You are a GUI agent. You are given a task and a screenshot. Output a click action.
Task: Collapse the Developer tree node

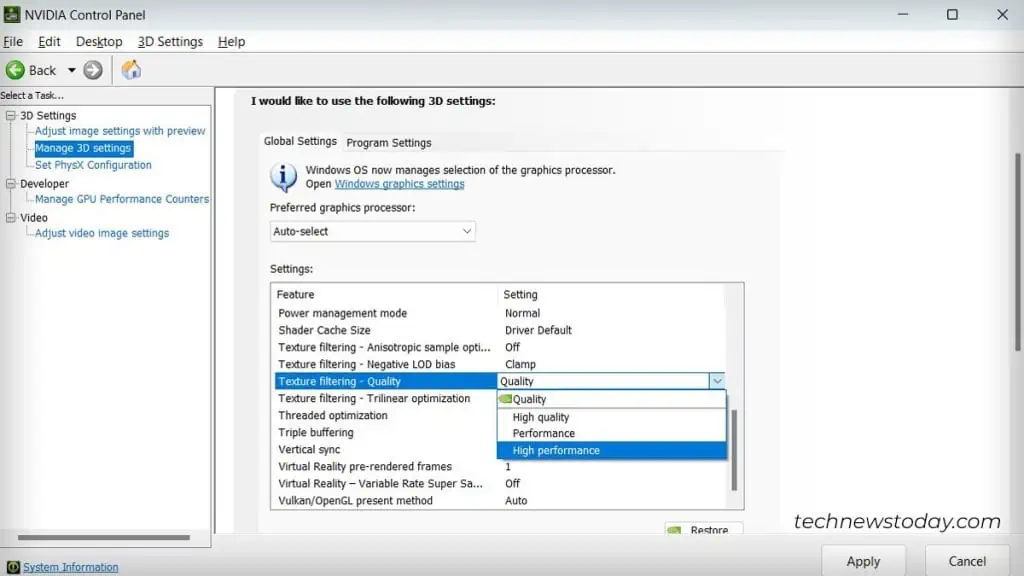click(x=10, y=184)
